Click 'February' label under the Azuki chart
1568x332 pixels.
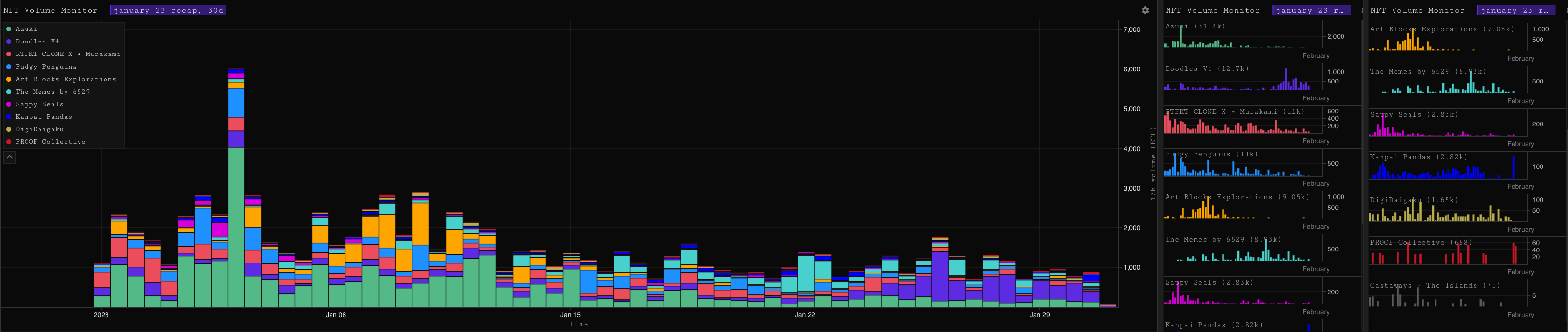[1316, 55]
